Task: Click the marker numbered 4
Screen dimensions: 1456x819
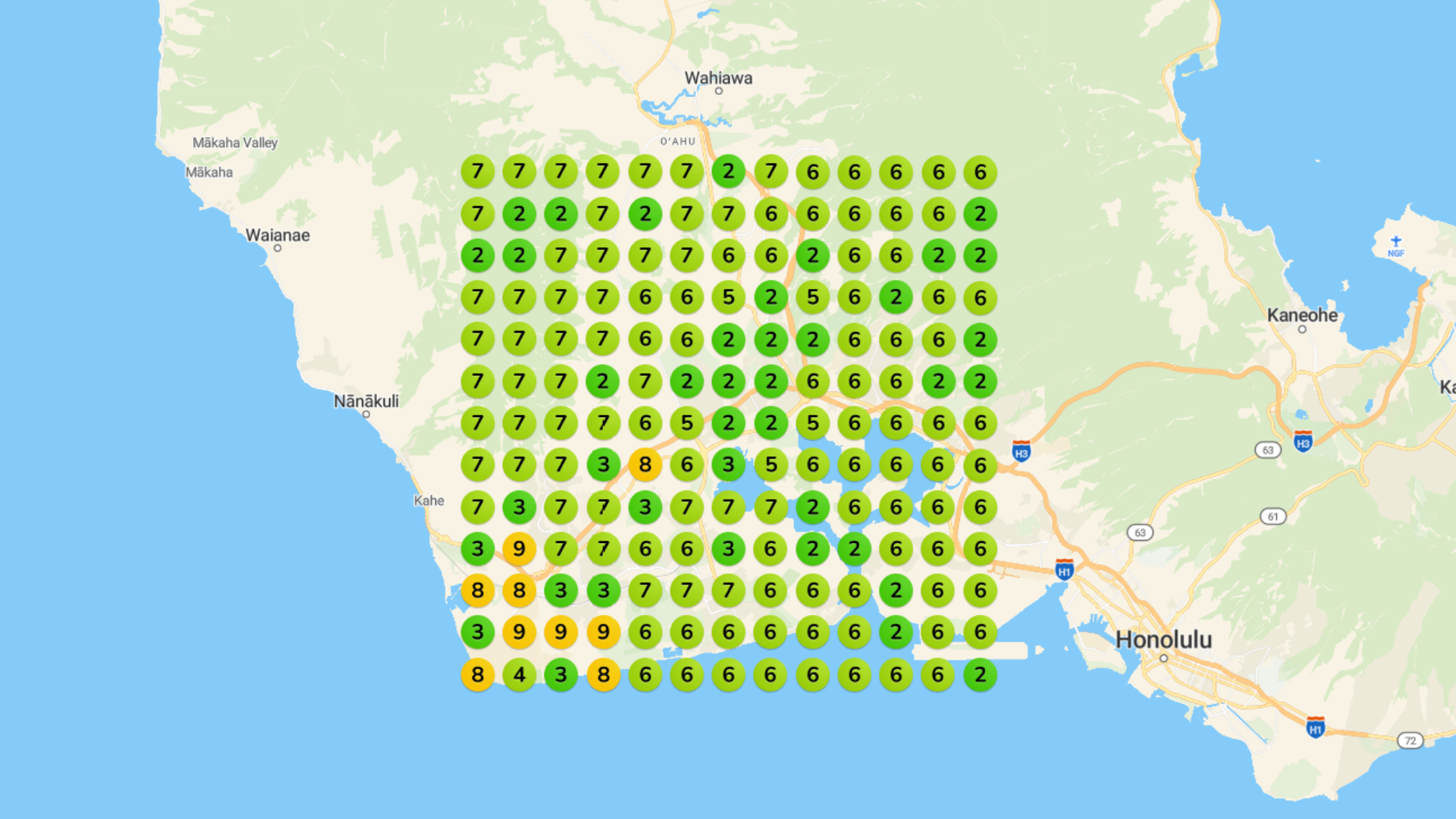Action: coord(519,674)
